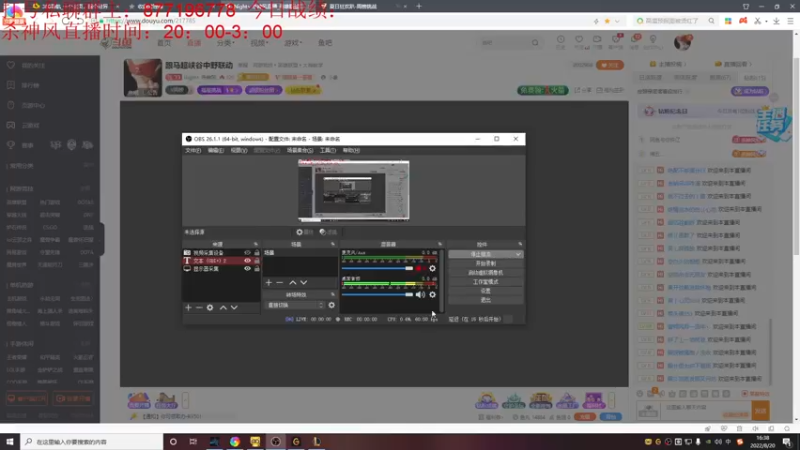Remove the scene with minus icon

[x=280, y=282]
